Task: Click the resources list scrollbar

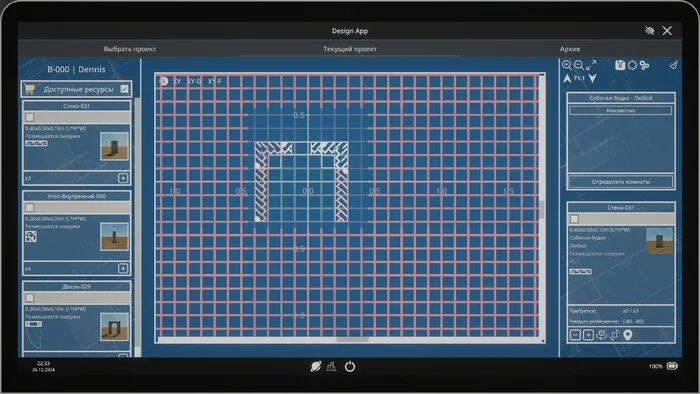Action: [x=138, y=223]
